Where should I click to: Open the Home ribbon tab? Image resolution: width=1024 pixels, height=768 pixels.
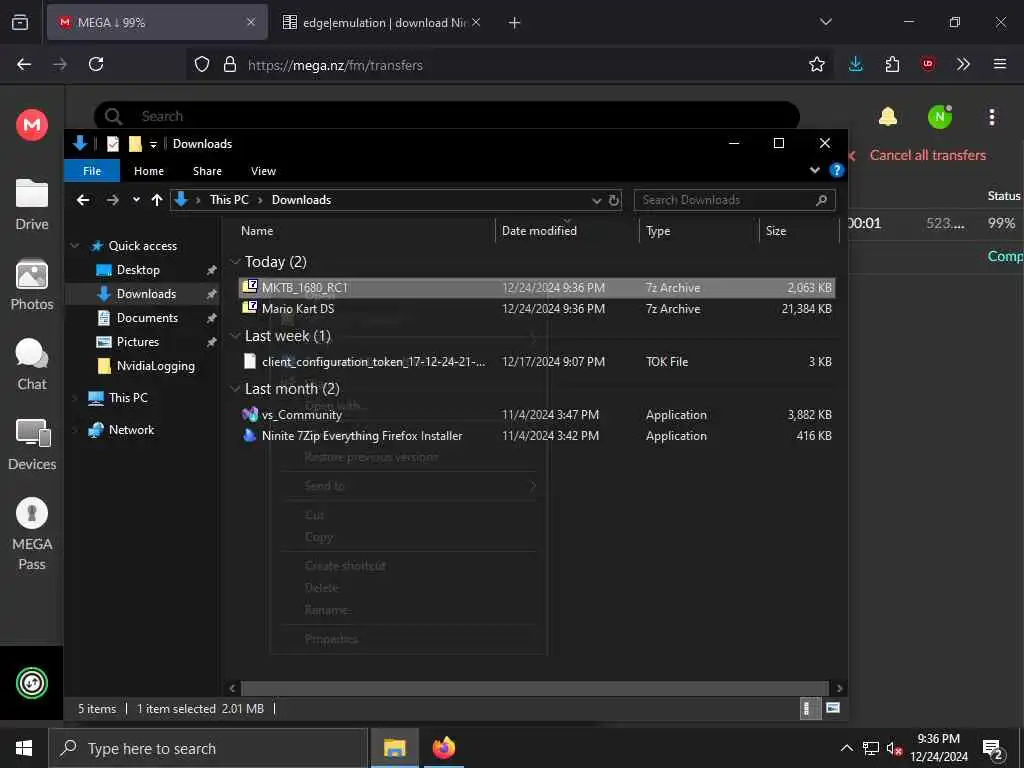(149, 170)
